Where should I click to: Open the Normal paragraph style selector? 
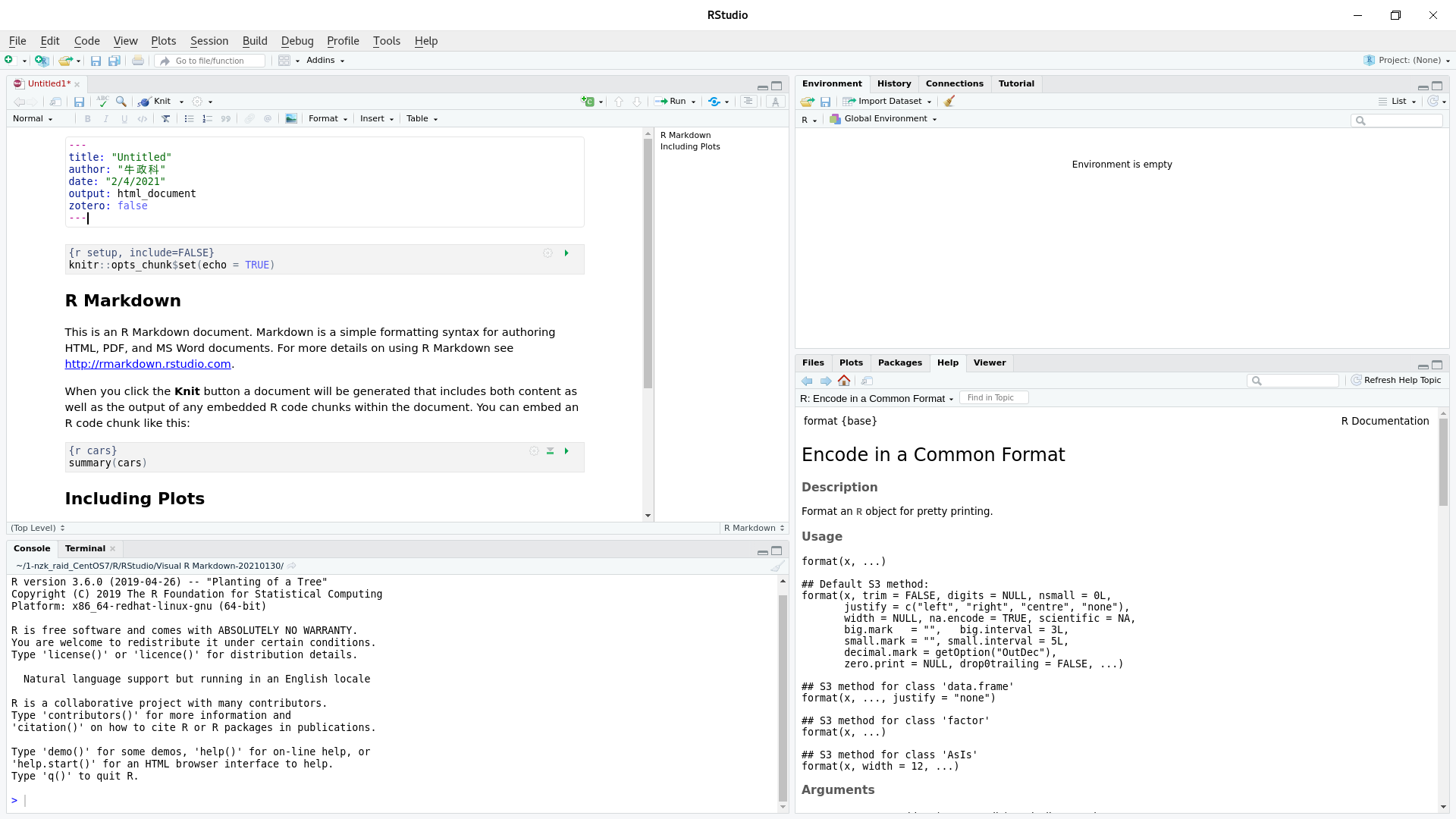point(33,118)
